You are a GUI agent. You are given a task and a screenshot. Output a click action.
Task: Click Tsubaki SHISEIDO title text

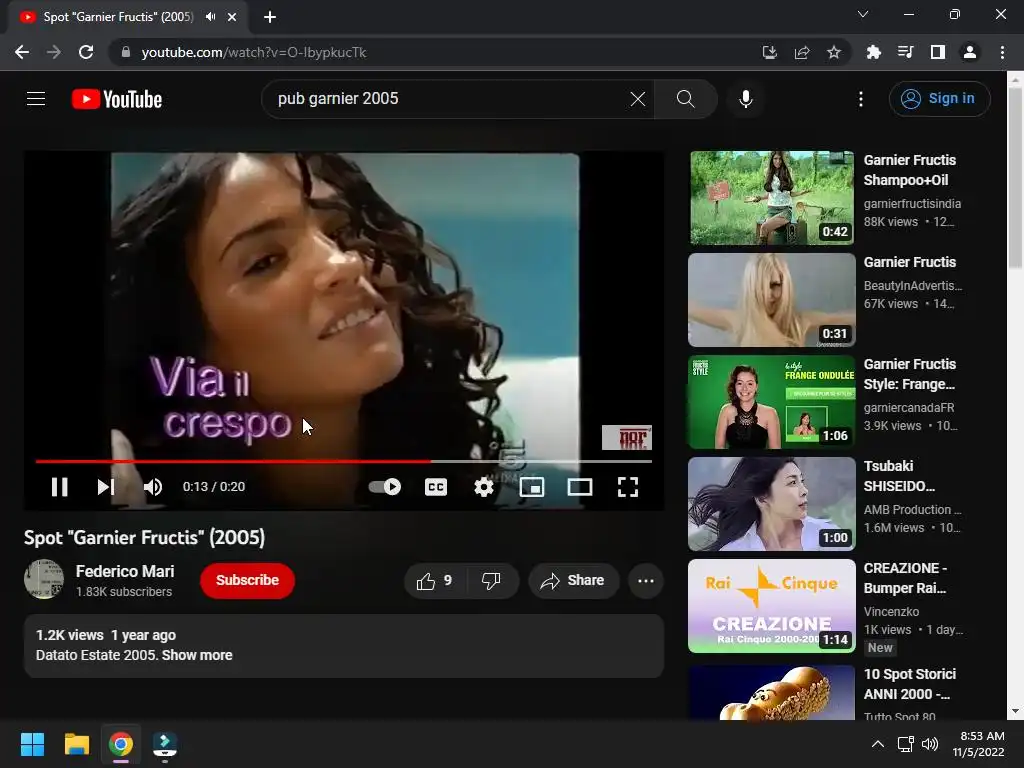point(899,476)
